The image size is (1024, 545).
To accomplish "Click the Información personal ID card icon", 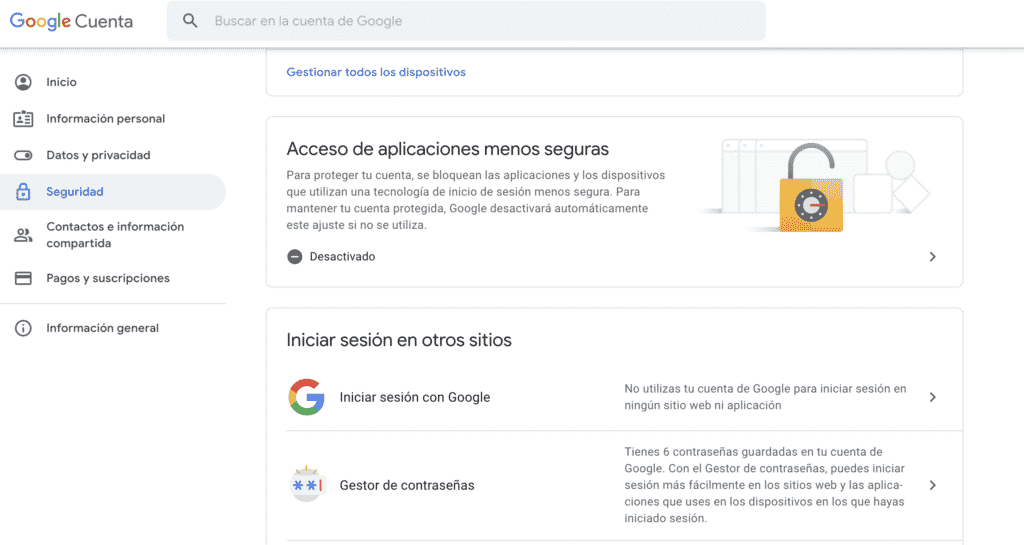I will [x=23, y=119].
